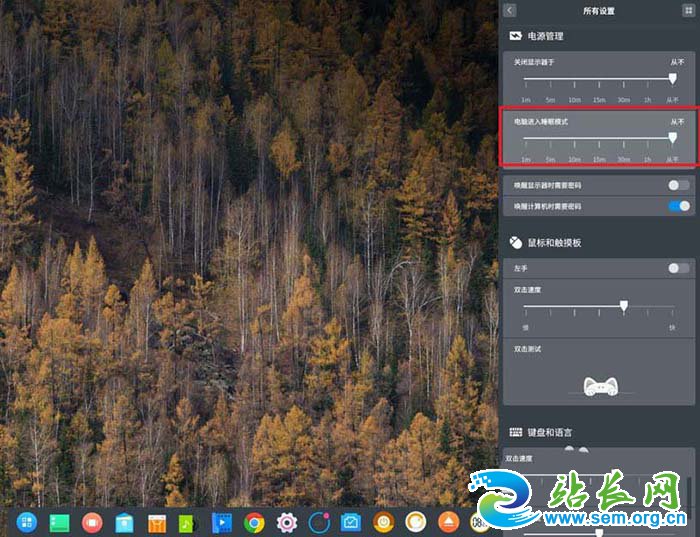Click the 鼠标和触摸板 section heading
Image resolution: width=700 pixels, height=537 pixels.
[554, 242]
